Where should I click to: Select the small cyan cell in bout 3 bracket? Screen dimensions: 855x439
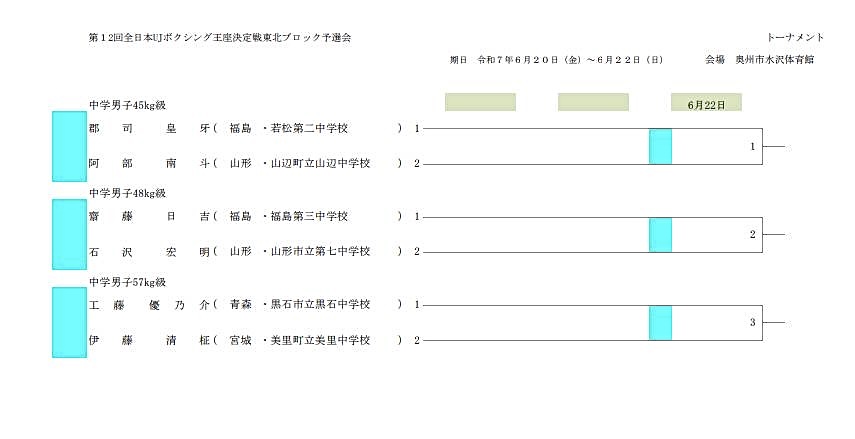[660, 322]
